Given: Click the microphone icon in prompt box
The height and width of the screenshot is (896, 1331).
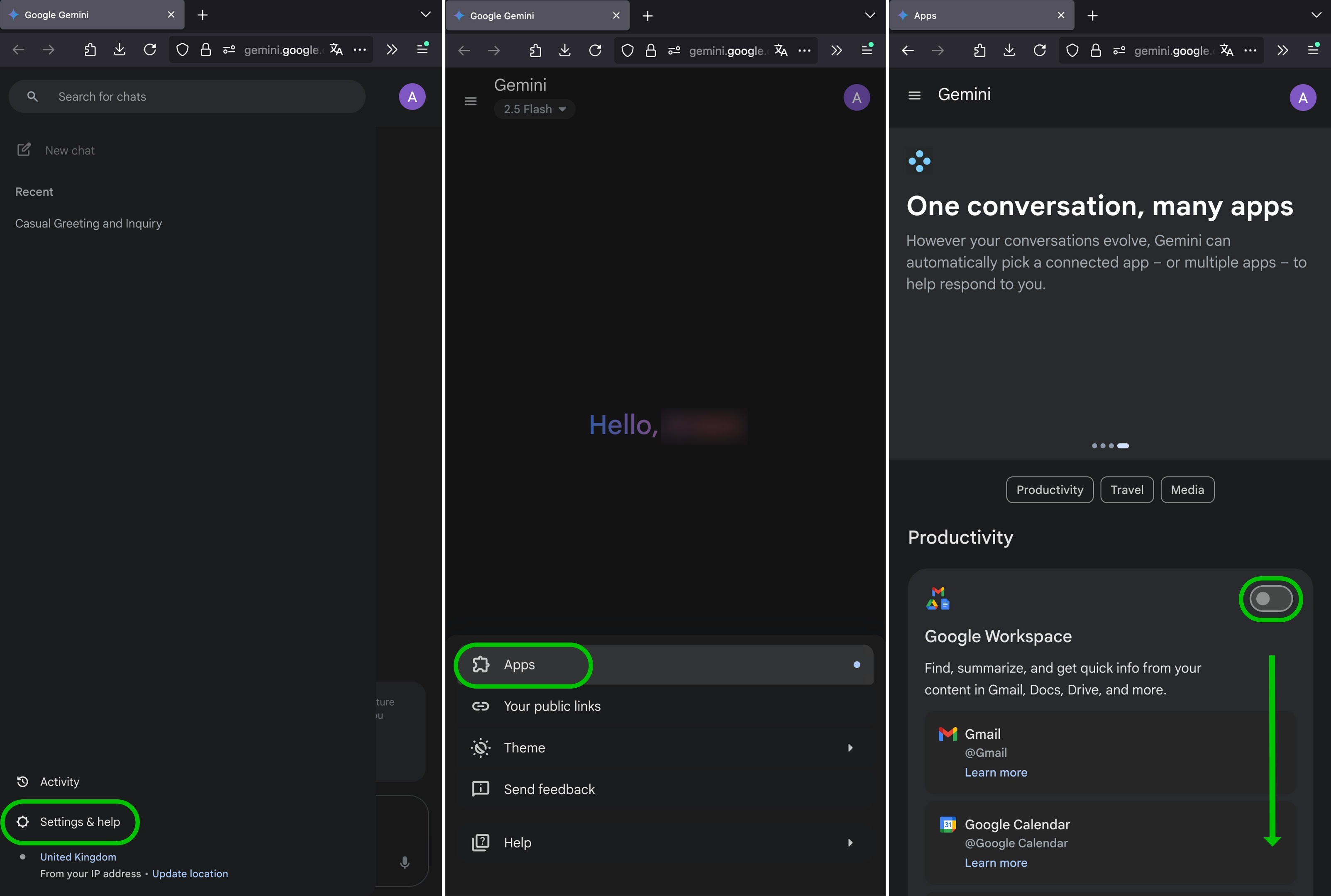Looking at the screenshot, I should [x=405, y=862].
